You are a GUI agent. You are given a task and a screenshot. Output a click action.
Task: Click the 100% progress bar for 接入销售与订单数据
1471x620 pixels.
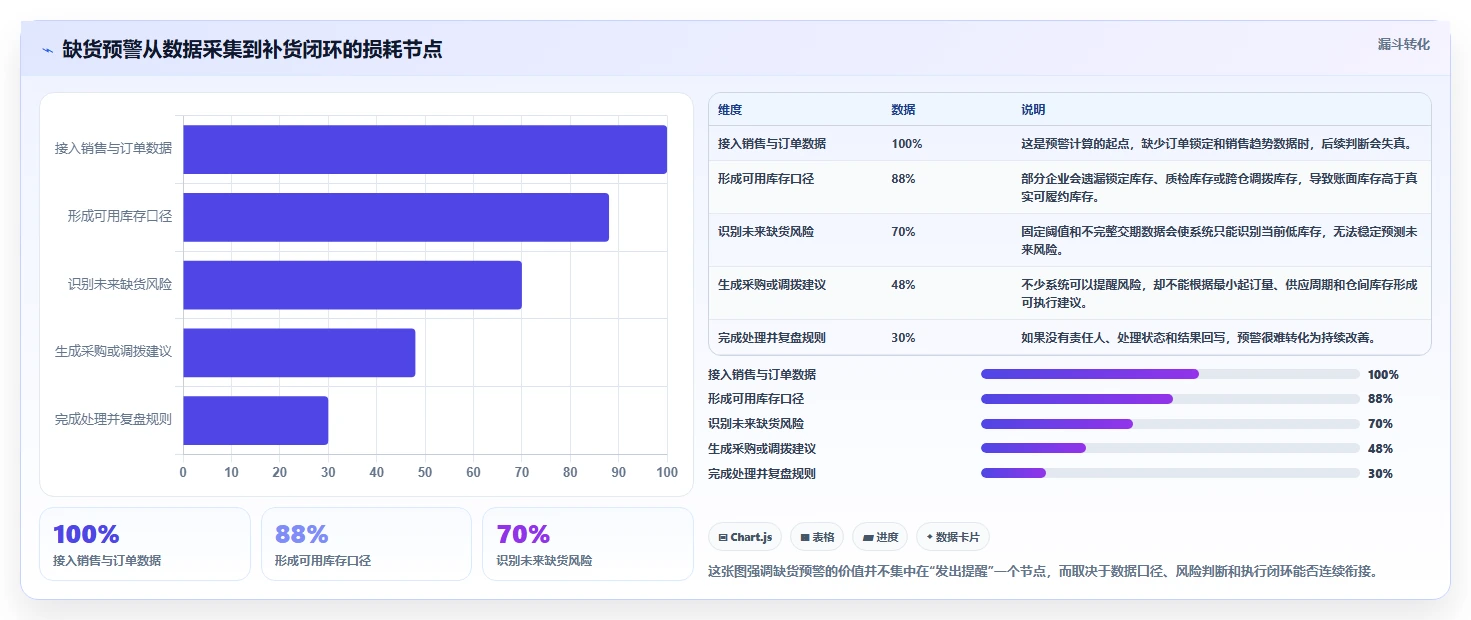click(x=1170, y=374)
